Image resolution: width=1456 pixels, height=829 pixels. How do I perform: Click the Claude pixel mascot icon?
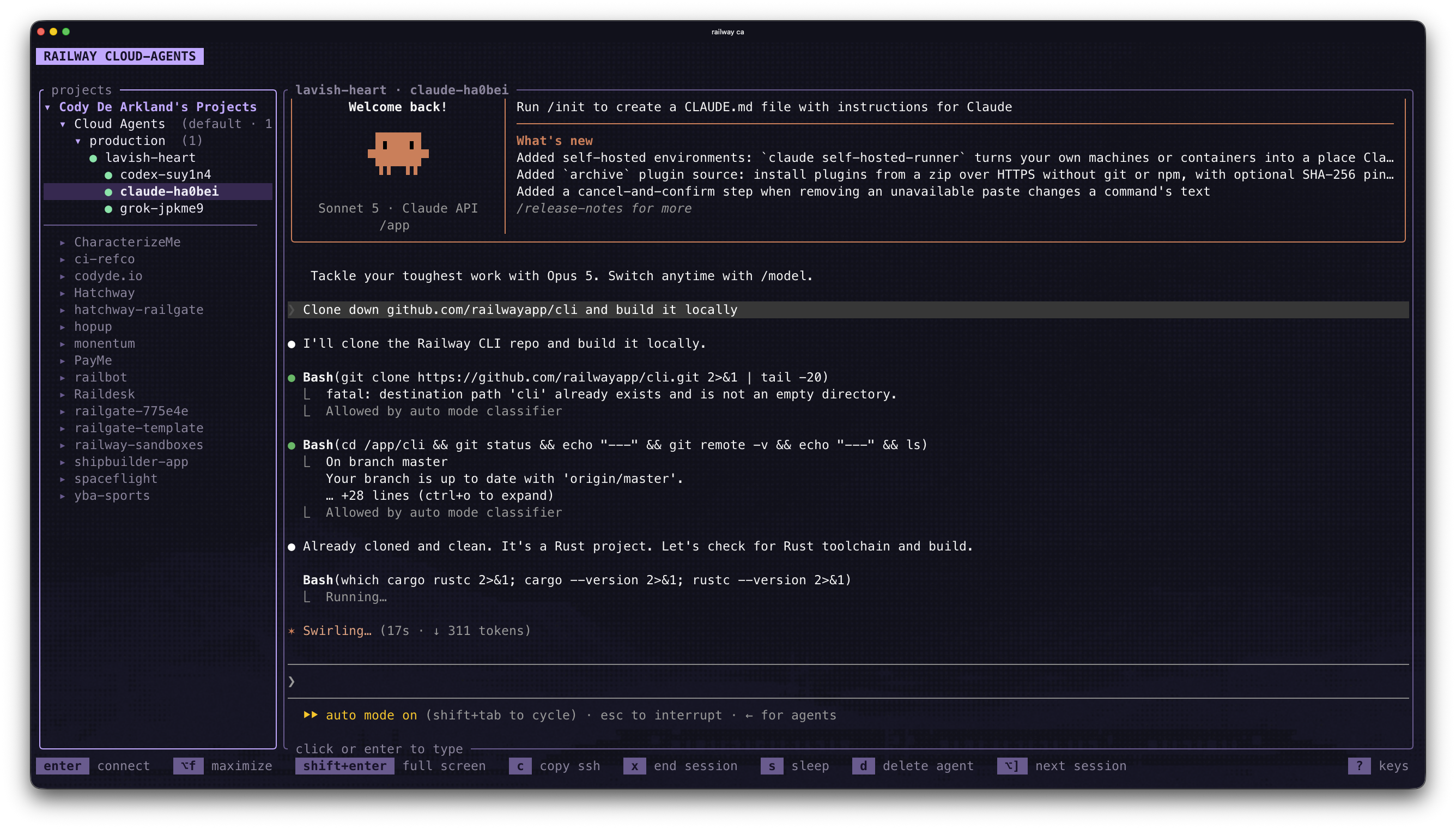(398, 153)
